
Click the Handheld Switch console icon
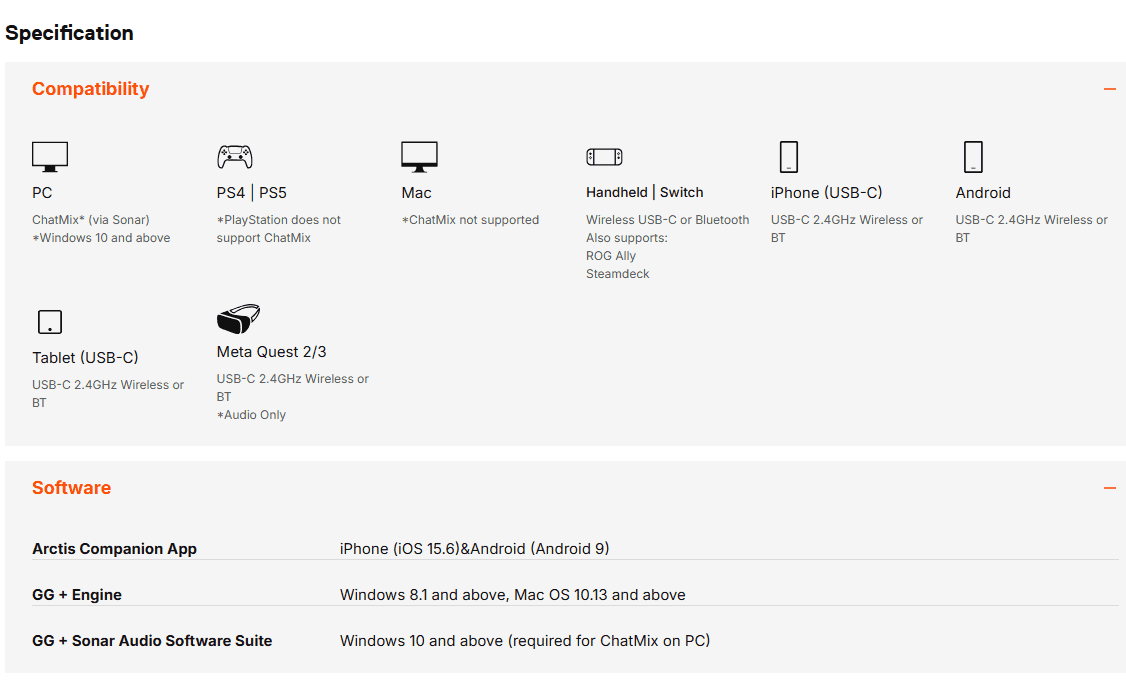(x=604, y=157)
